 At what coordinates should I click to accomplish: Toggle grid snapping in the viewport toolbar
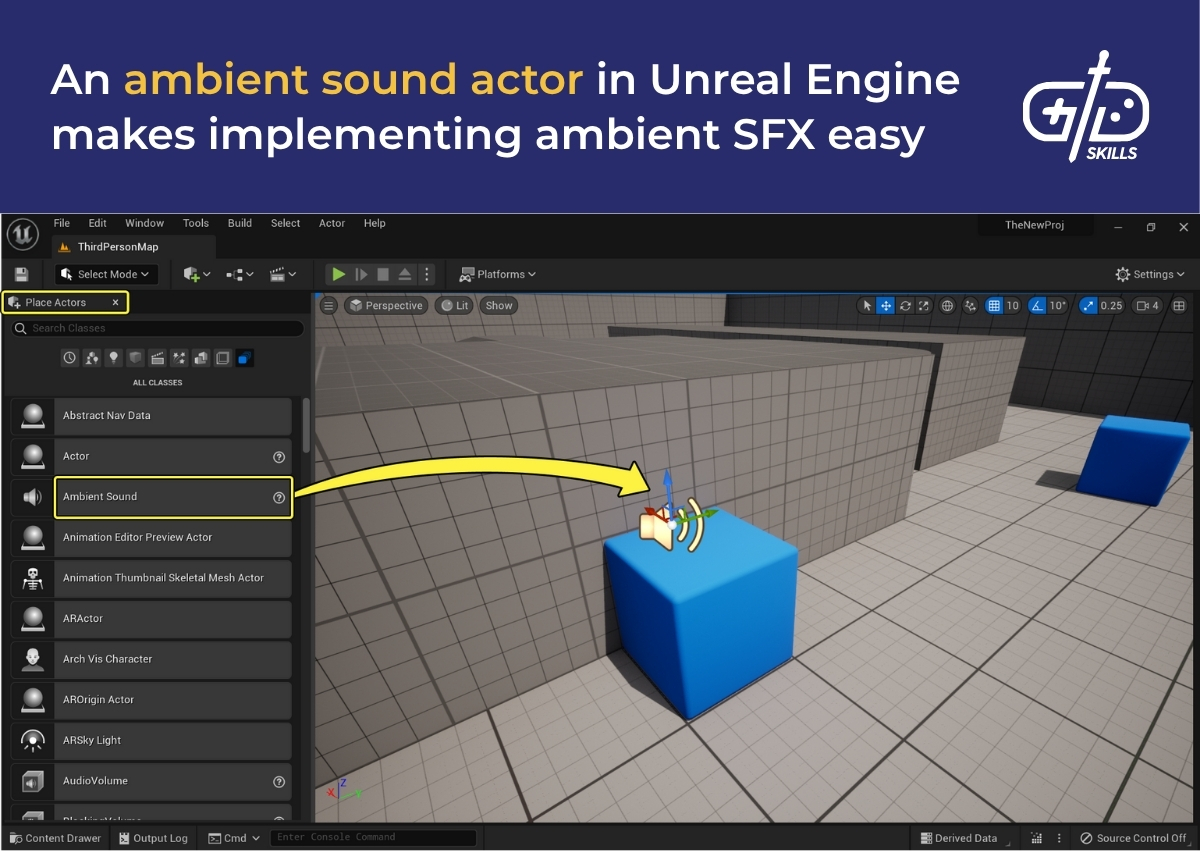[x=993, y=305]
